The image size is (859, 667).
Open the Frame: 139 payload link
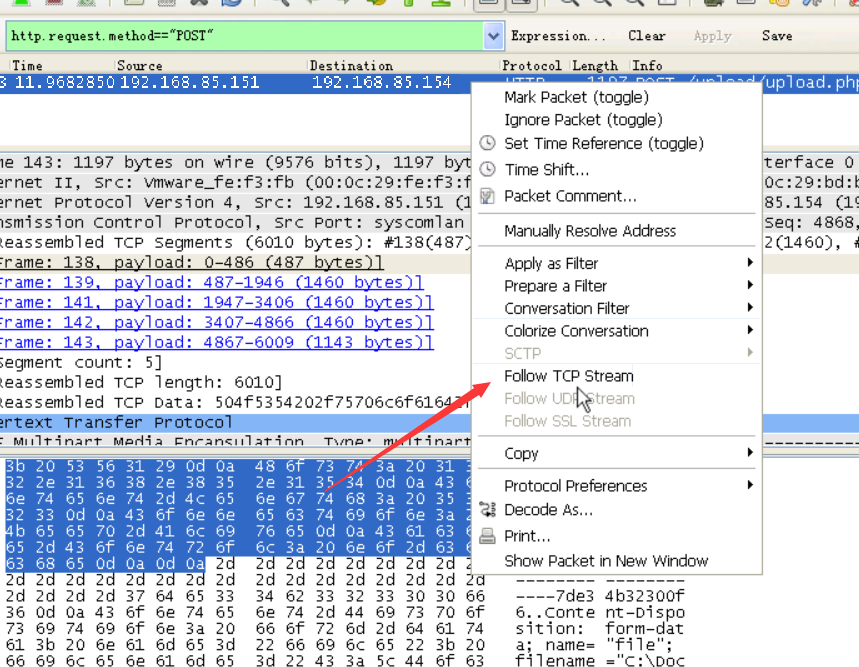click(211, 283)
